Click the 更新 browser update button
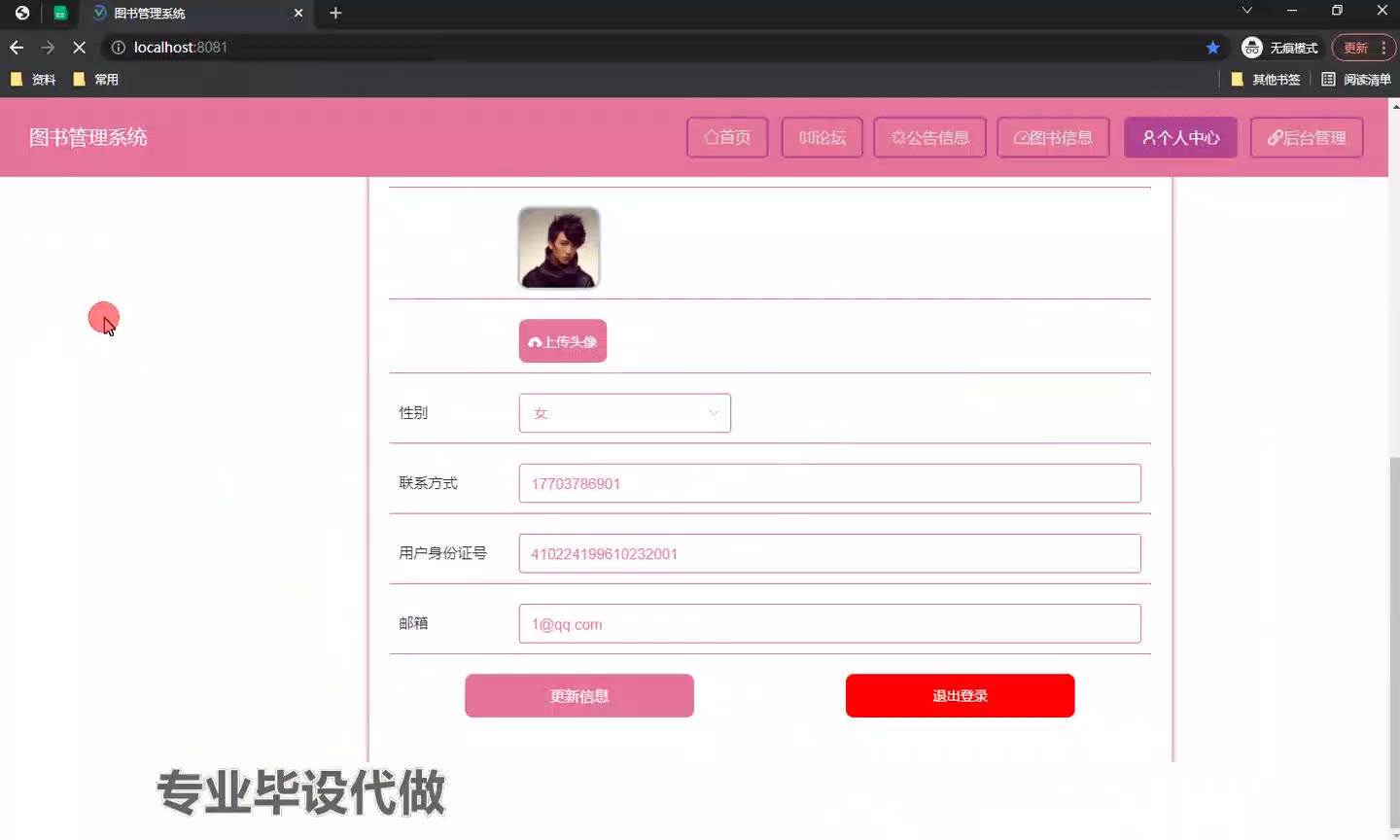The height and width of the screenshot is (840, 1400). pos(1355,48)
